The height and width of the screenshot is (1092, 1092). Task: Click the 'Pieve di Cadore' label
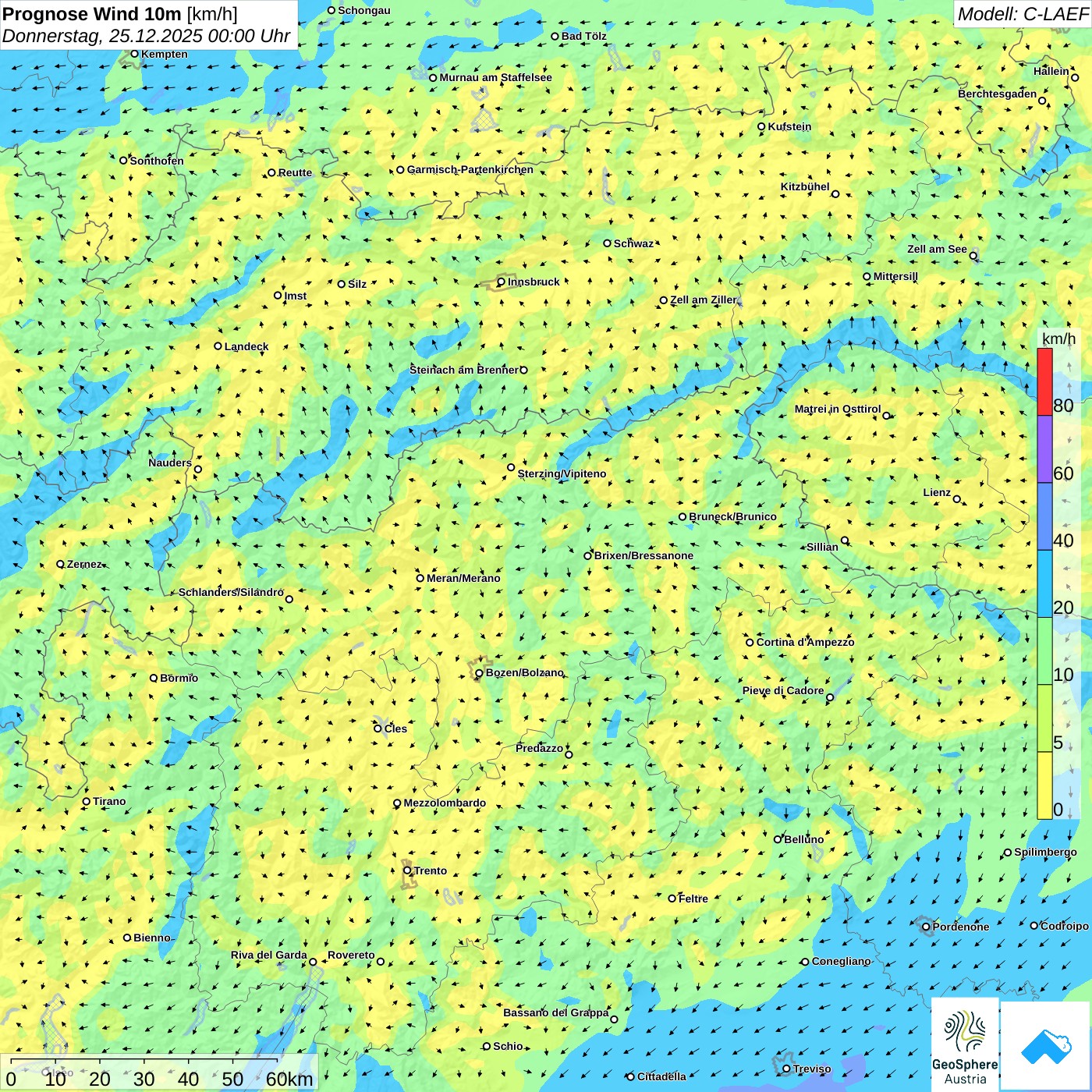[x=783, y=690]
